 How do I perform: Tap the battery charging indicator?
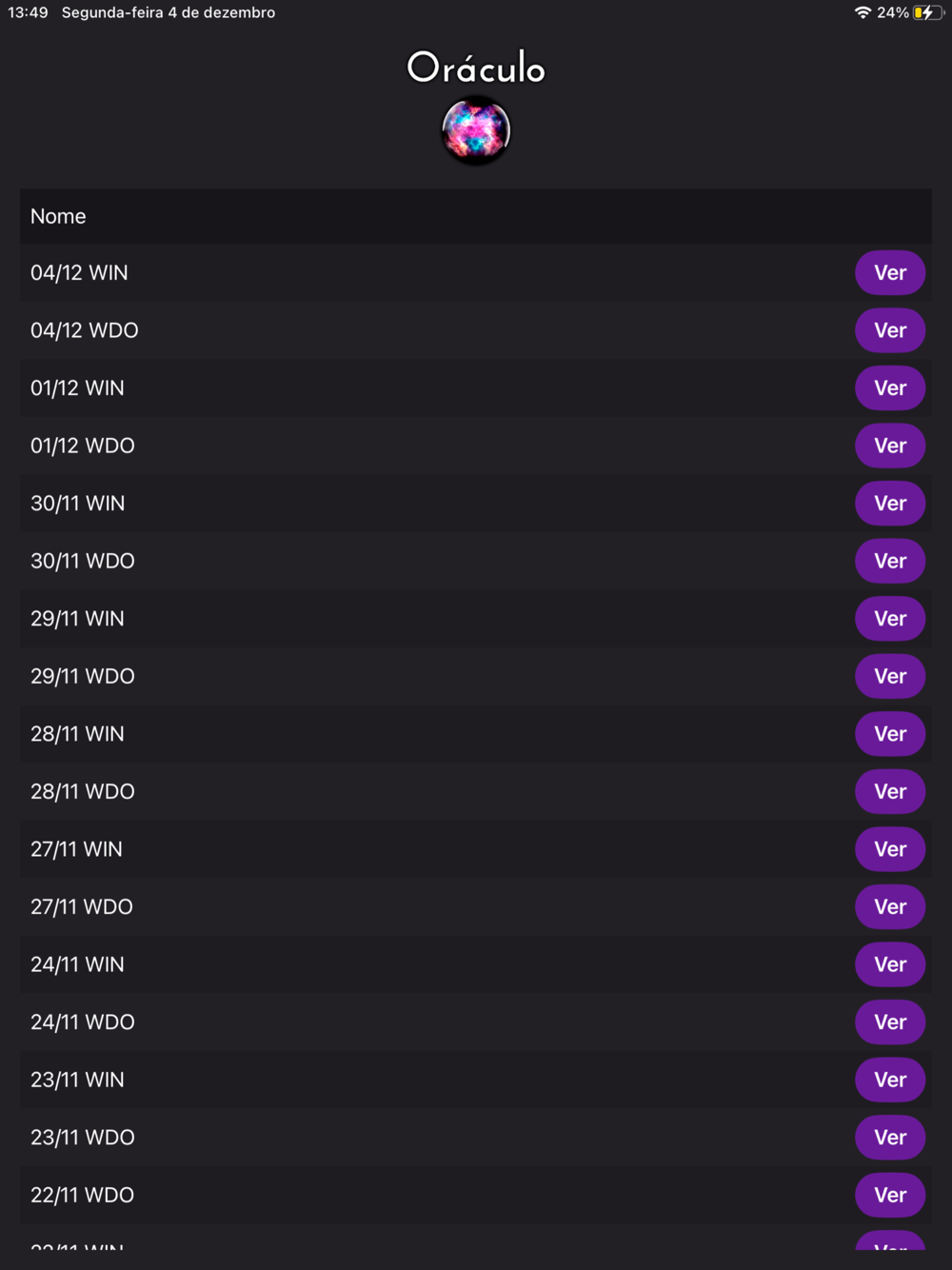[x=926, y=12]
